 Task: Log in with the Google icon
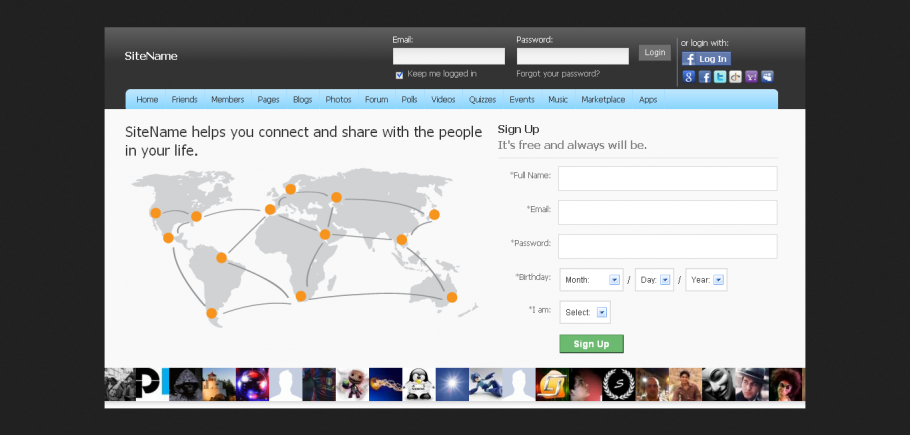[689, 77]
